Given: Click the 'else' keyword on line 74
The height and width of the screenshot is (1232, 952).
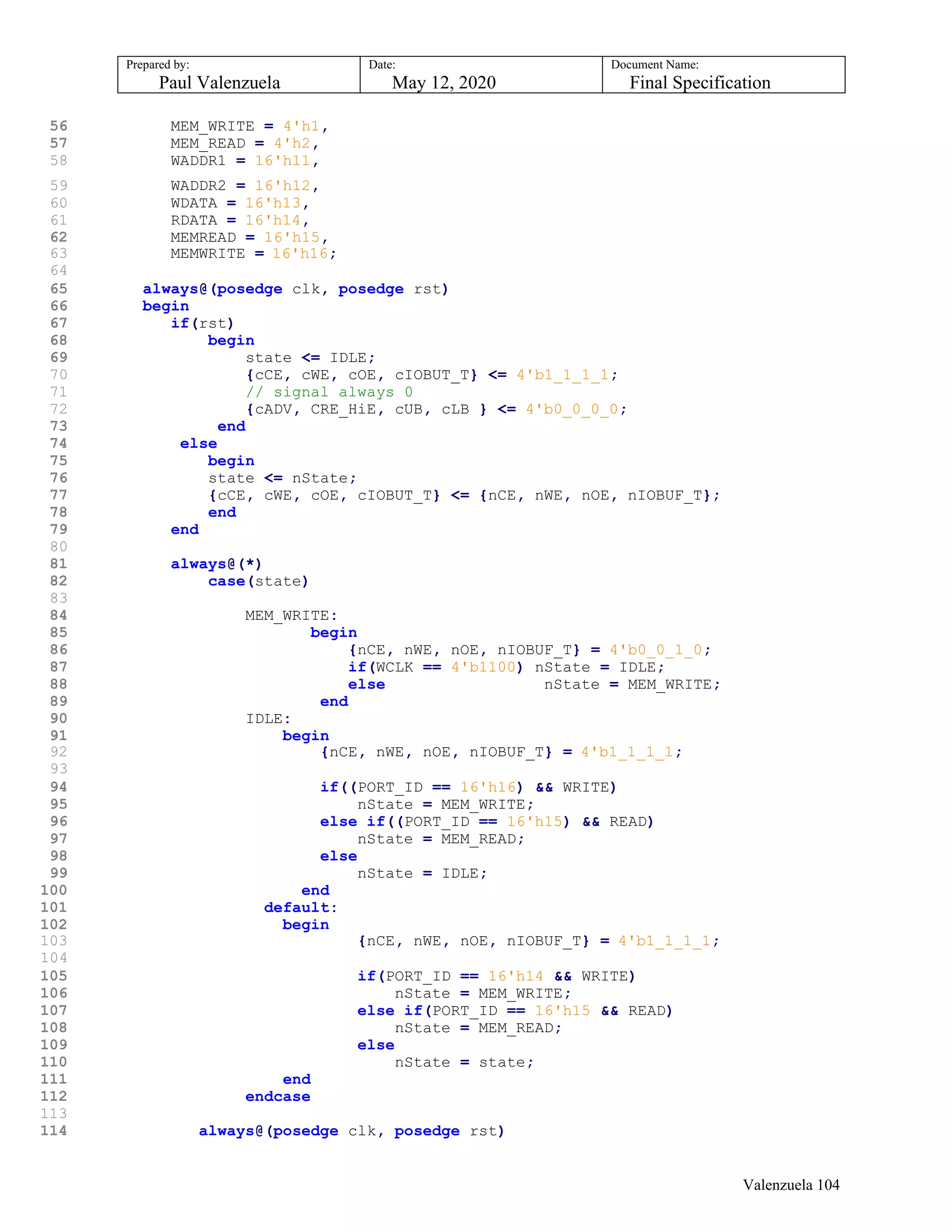Looking at the screenshot, I should (198, 444).
